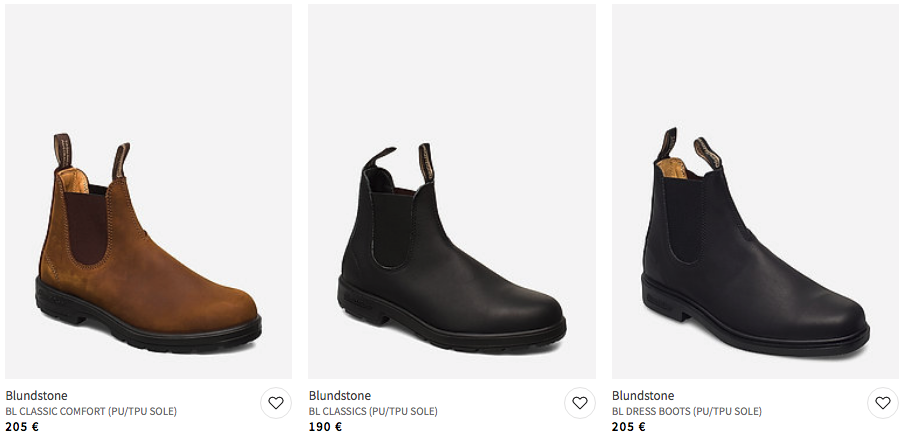Screen dimensions: 912x440
Task: Click the 205 € price of Classic Comfort
Action: click(x=22, y=427)
